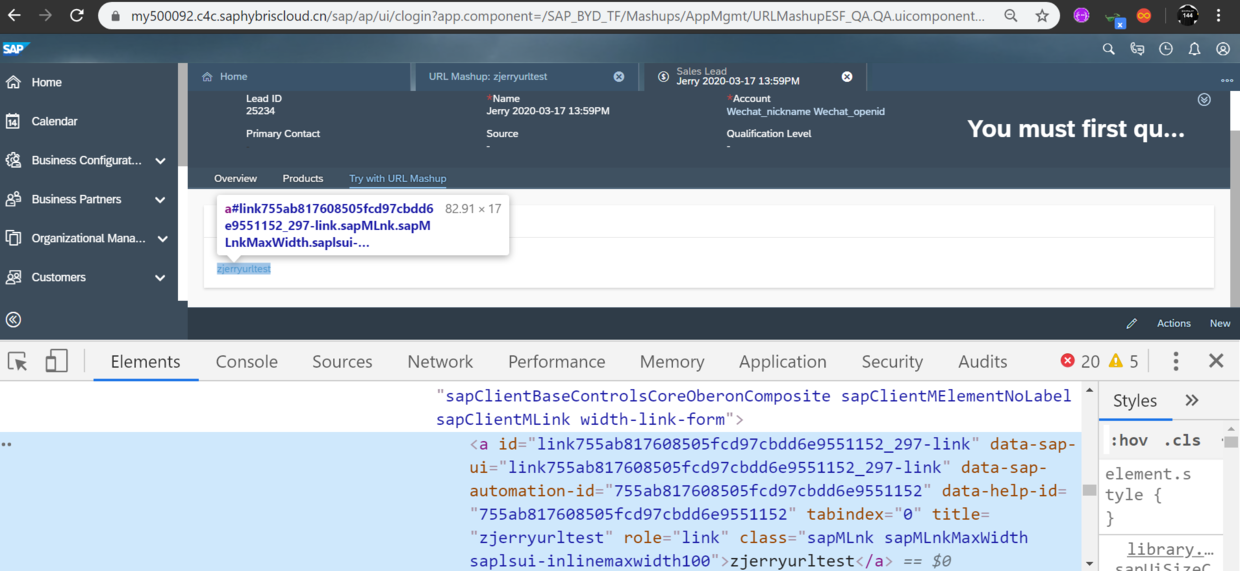The width and height of the screenshot is (1240, 571).
Task: Toggle :hov element state panel
Action: pos(1128,441)
